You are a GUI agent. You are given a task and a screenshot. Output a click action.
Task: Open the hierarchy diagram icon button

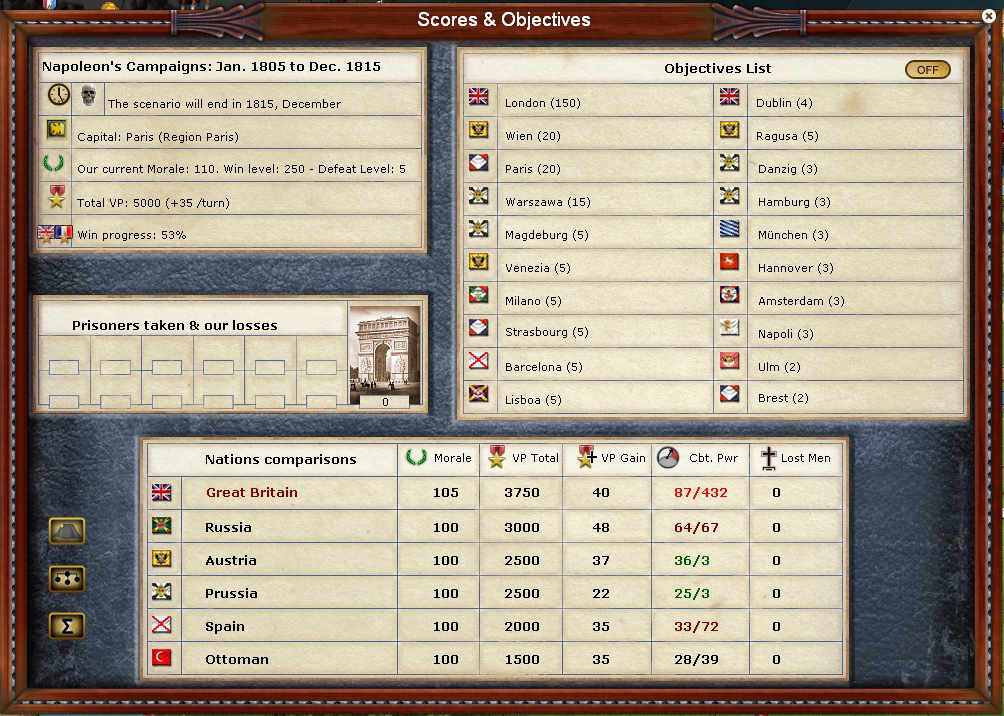(x=67, y=579)
